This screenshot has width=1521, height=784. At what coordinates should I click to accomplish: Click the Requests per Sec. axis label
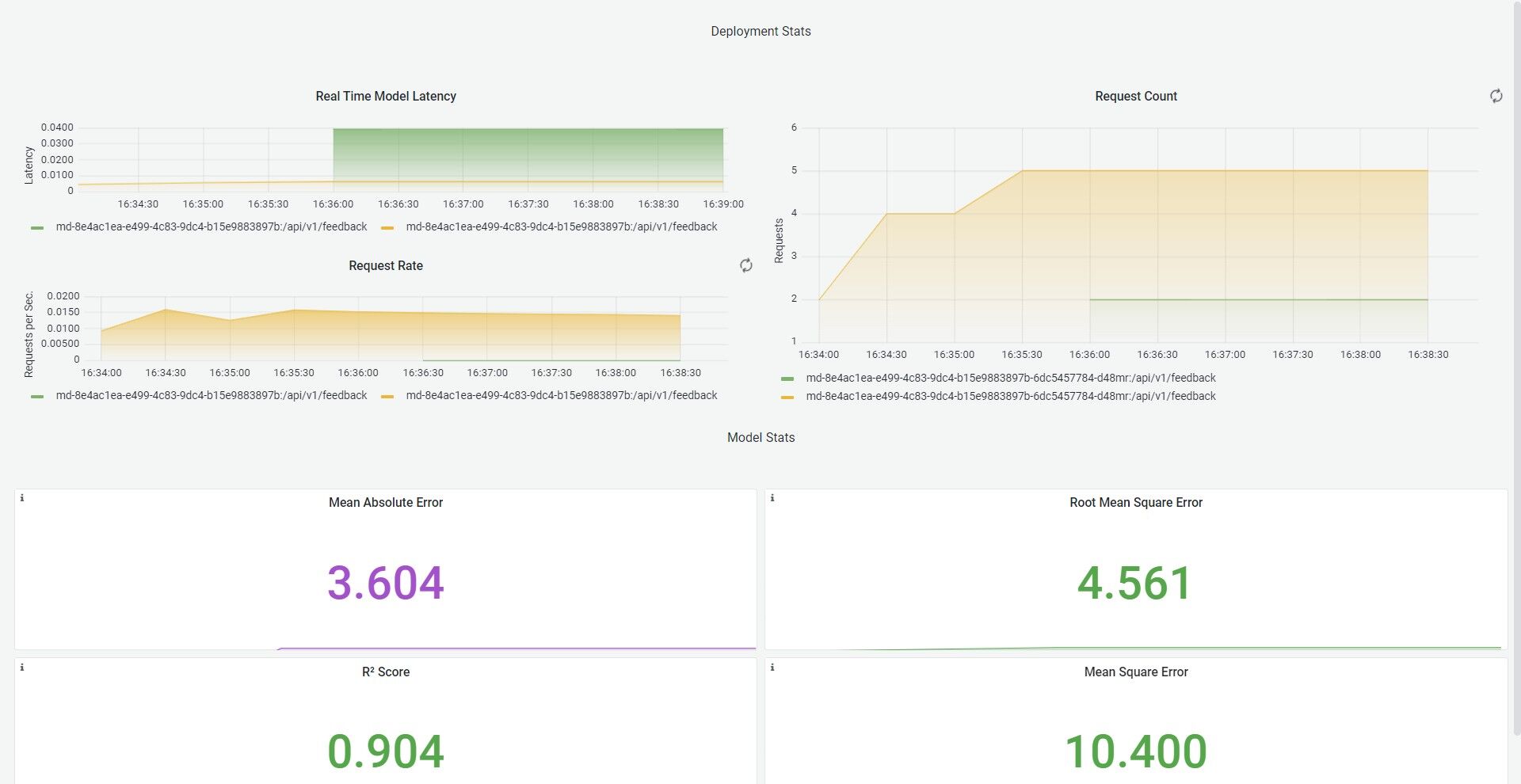[29, 334]
